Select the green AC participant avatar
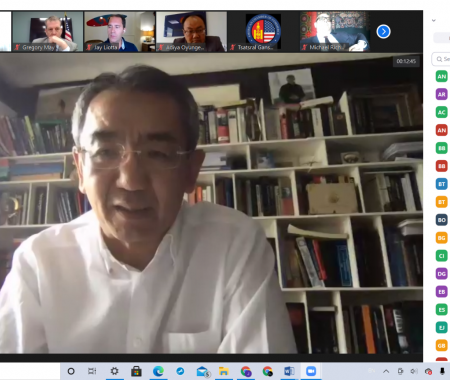The height and width of the screenshot is (380, 450). coord(441,112)
